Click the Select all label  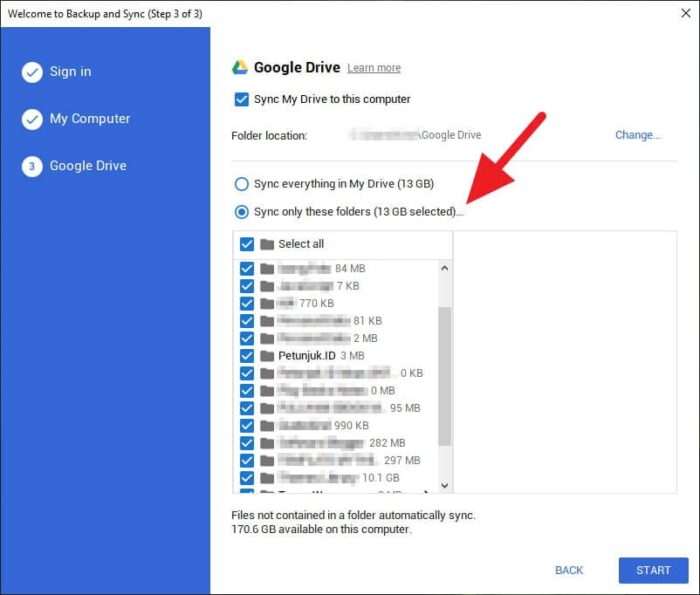[x=301, y=244]
